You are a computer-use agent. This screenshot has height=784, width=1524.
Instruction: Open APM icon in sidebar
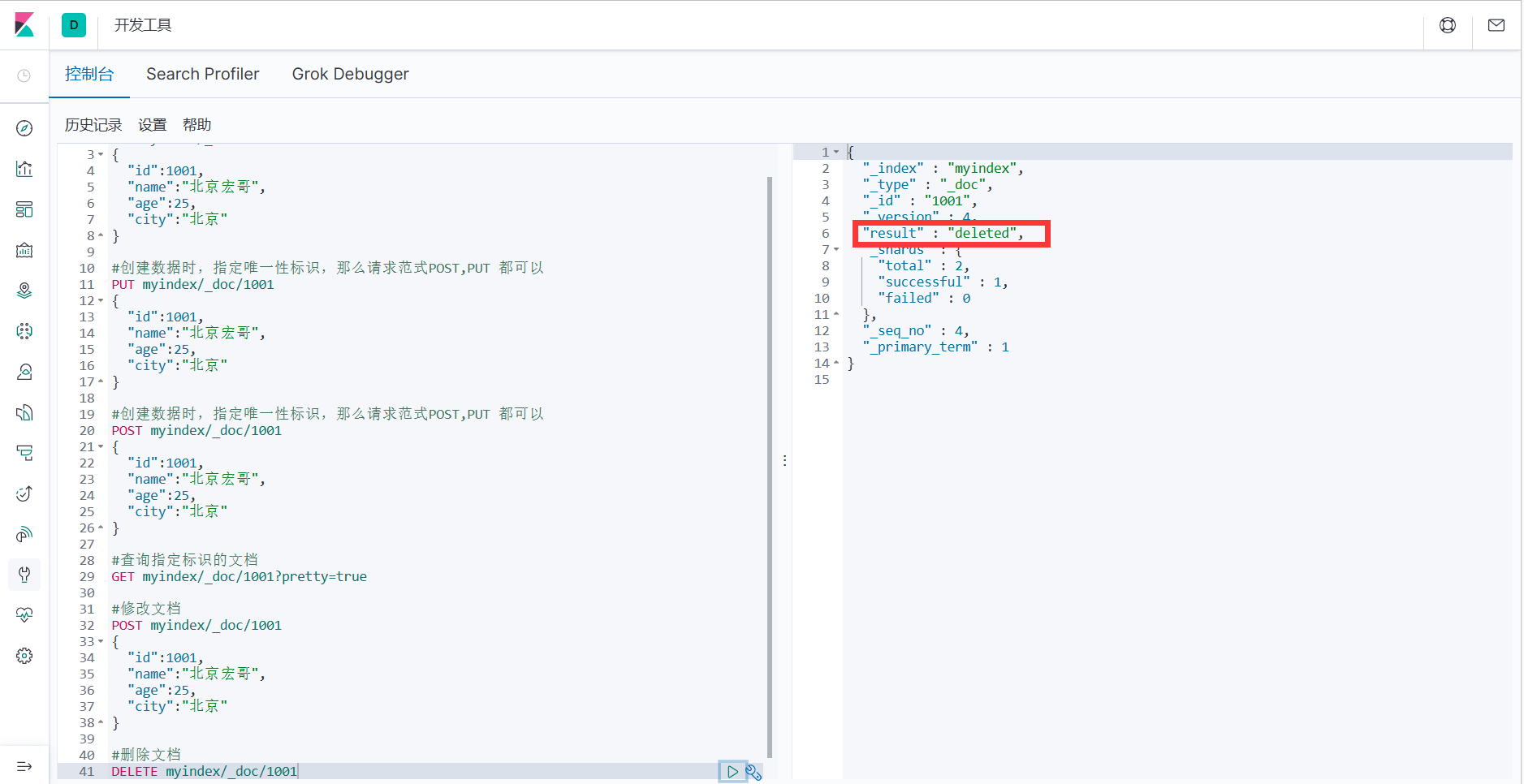(x=24, y=453)
